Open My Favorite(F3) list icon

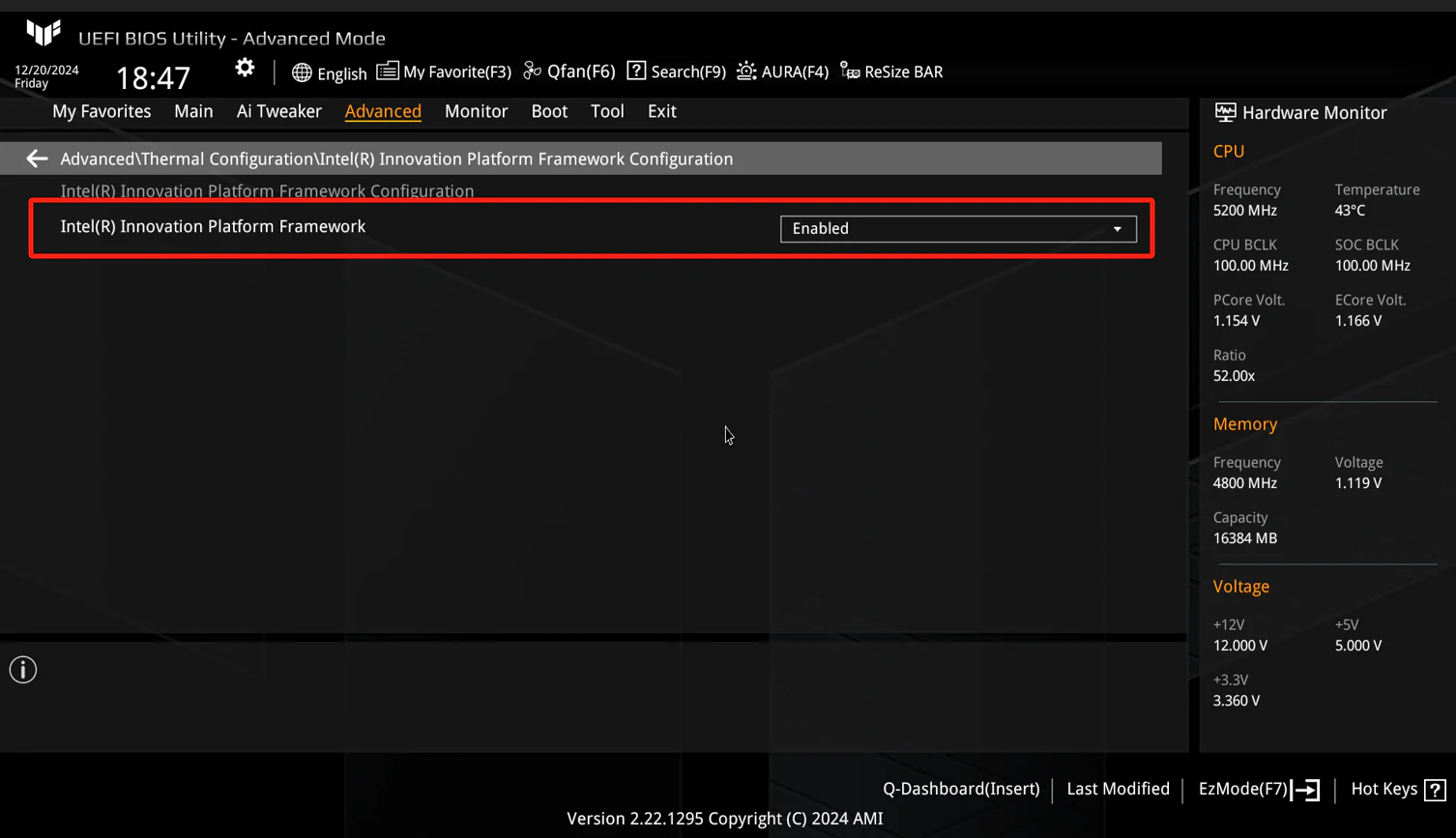[387, 71]
